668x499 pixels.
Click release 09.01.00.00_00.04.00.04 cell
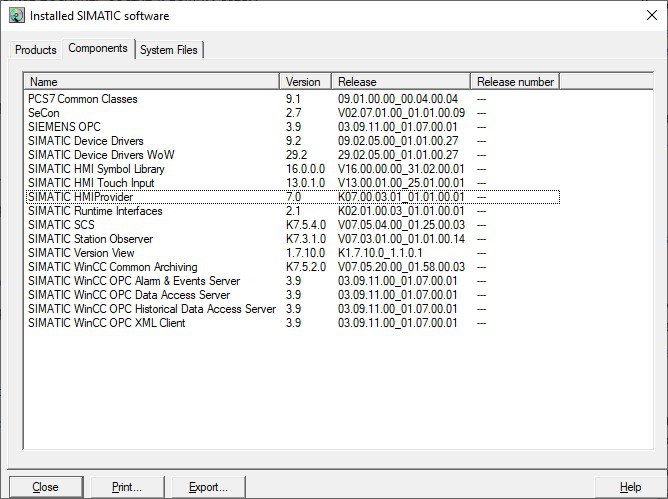(398, 99)
